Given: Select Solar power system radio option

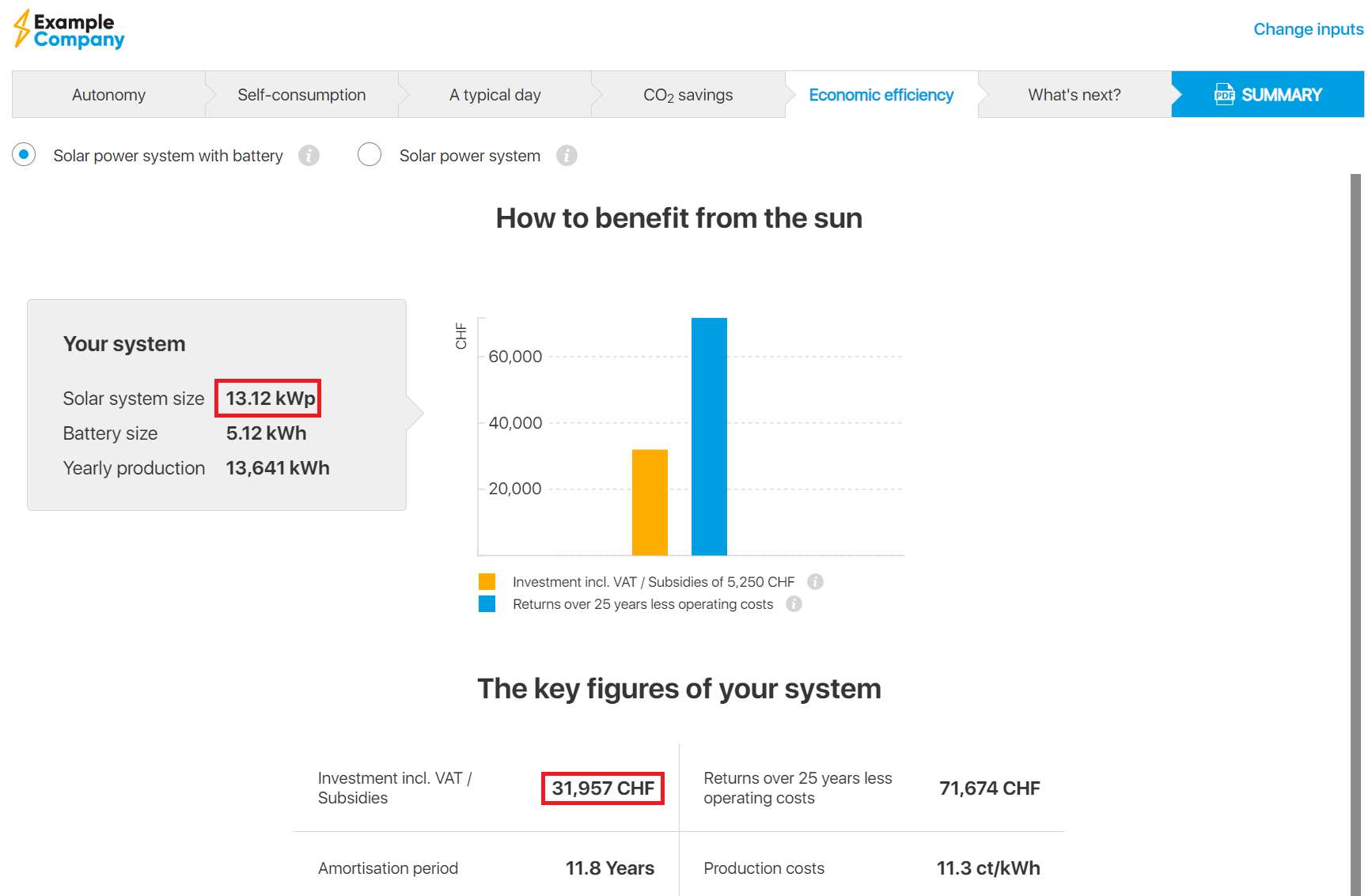Looking at the screenshot, I should click(370, 155).
